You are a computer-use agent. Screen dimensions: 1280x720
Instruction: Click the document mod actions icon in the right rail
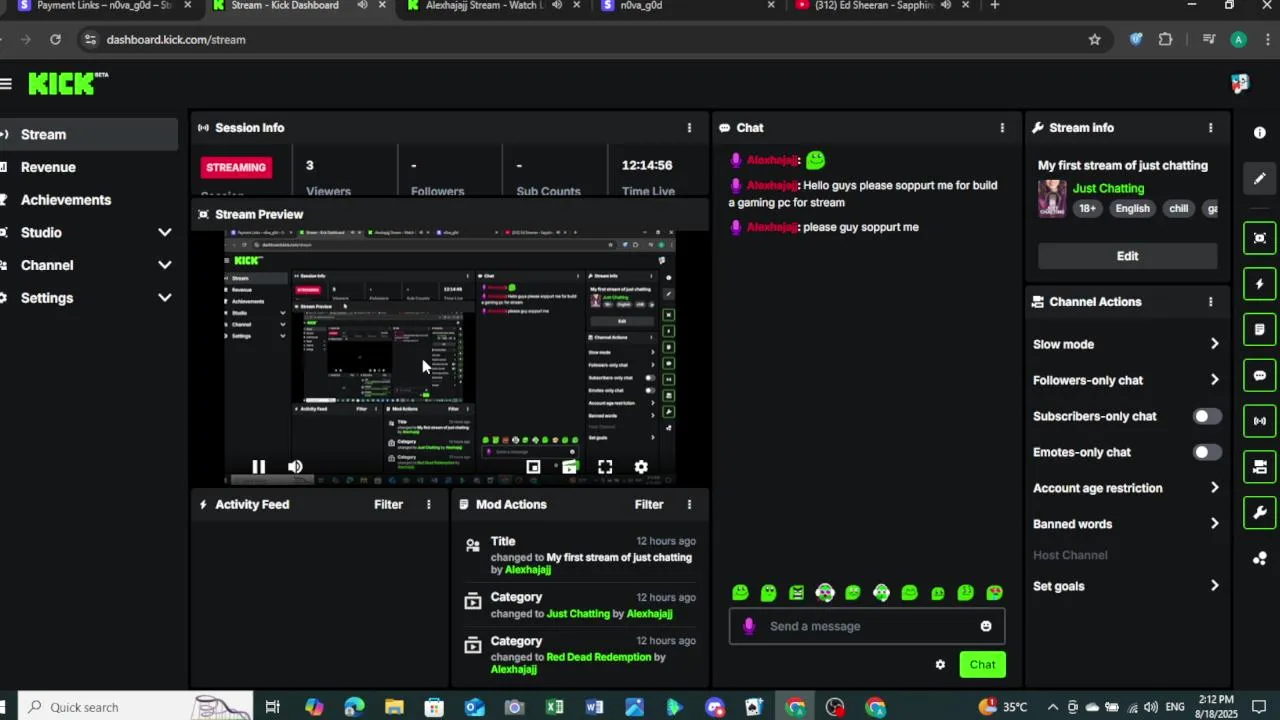coord(1259,329)
